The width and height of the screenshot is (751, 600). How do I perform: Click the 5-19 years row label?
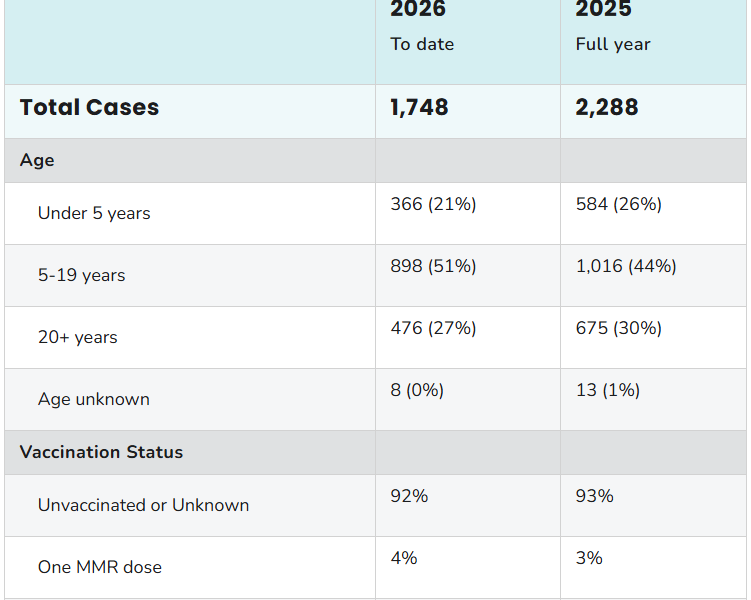[82, 275]
